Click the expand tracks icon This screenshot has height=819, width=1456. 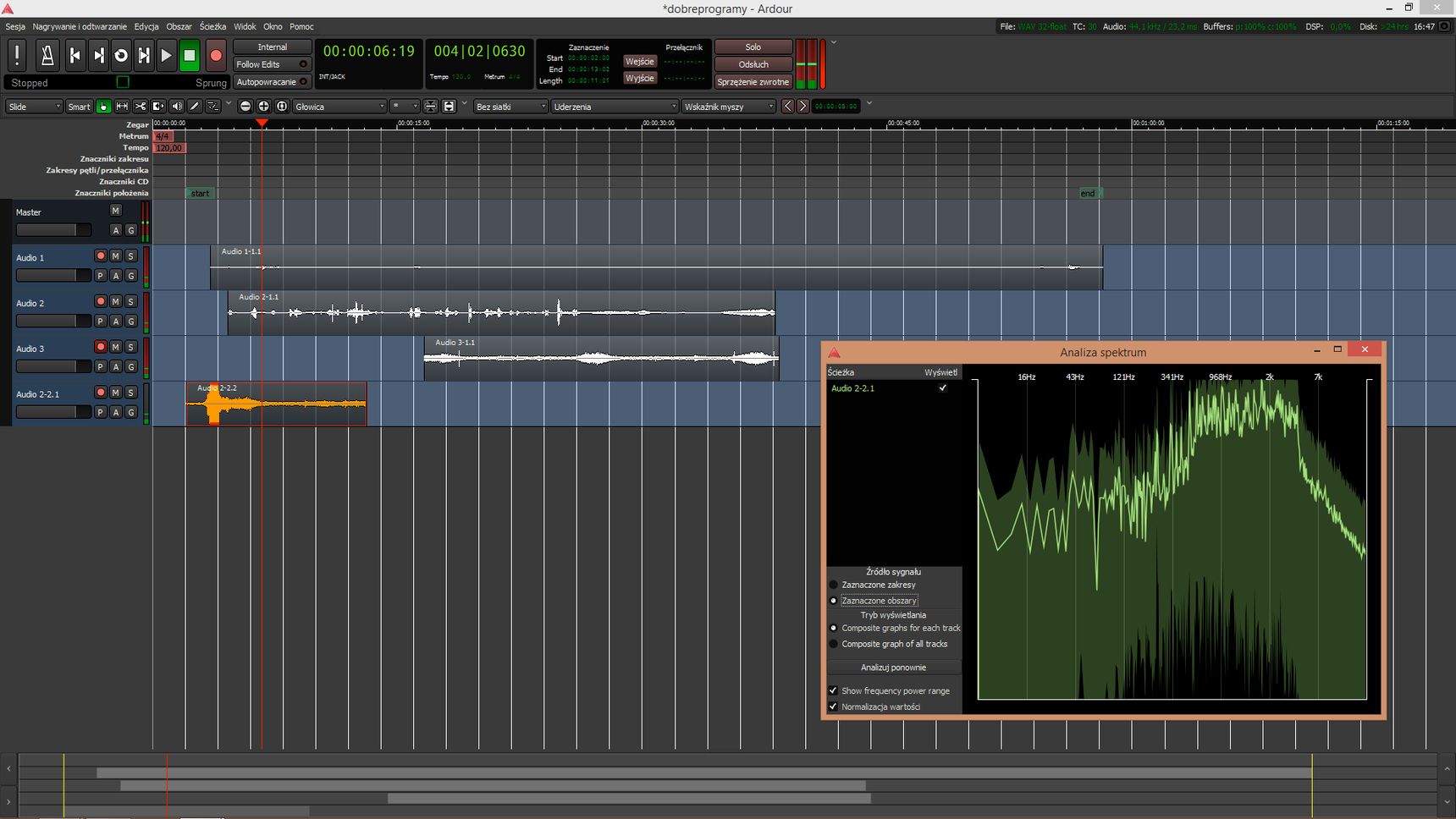tap(449, 107)
